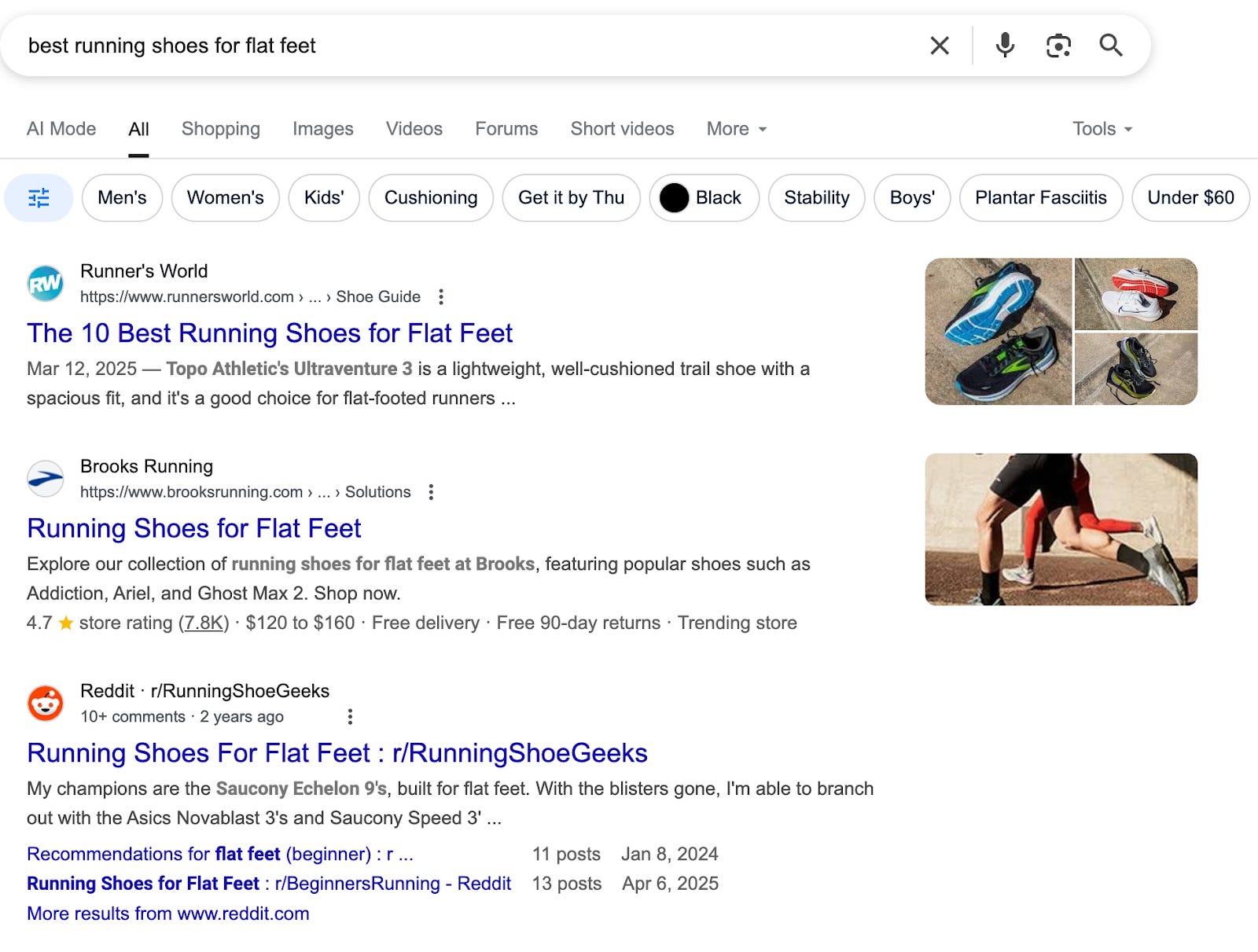The width and height of the screenshot is (1258, 952).
Task: Expand the Tools dropdown
Action: point(1102,129)
